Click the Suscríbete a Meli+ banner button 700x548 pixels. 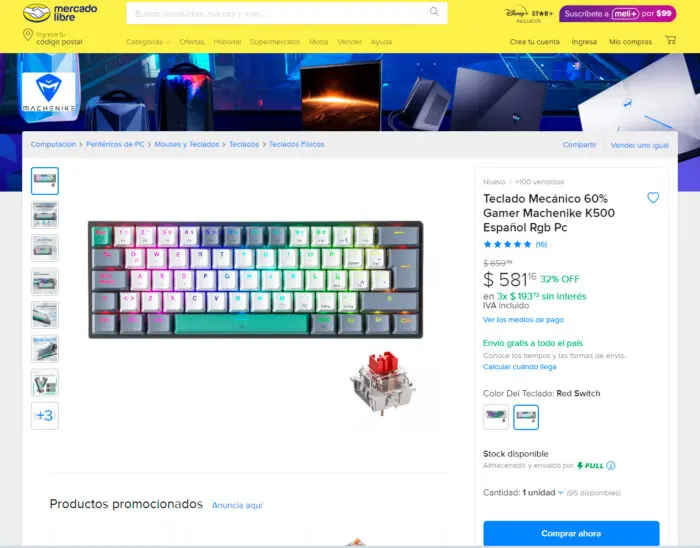pyautogui.click(x=617, y=14)
